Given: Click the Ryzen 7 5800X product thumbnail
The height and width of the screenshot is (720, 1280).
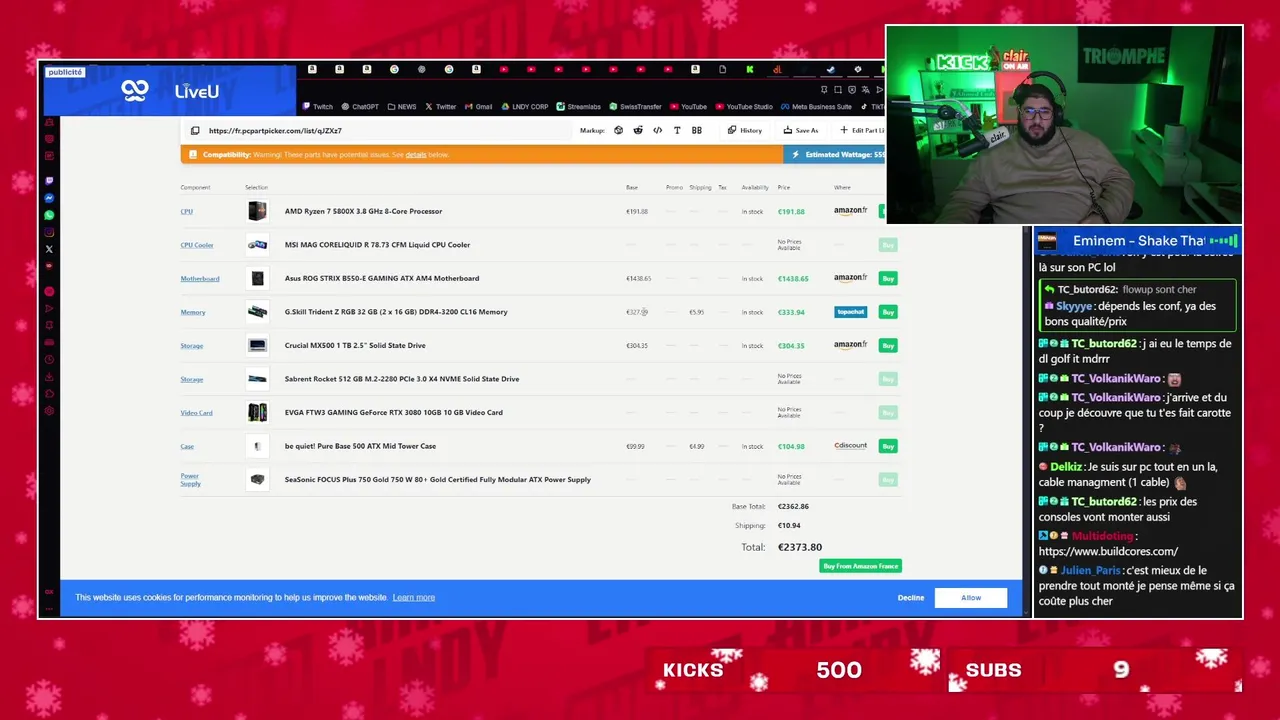Looking at the screenshot, I should pyautogui.click(x=257, y=211).
